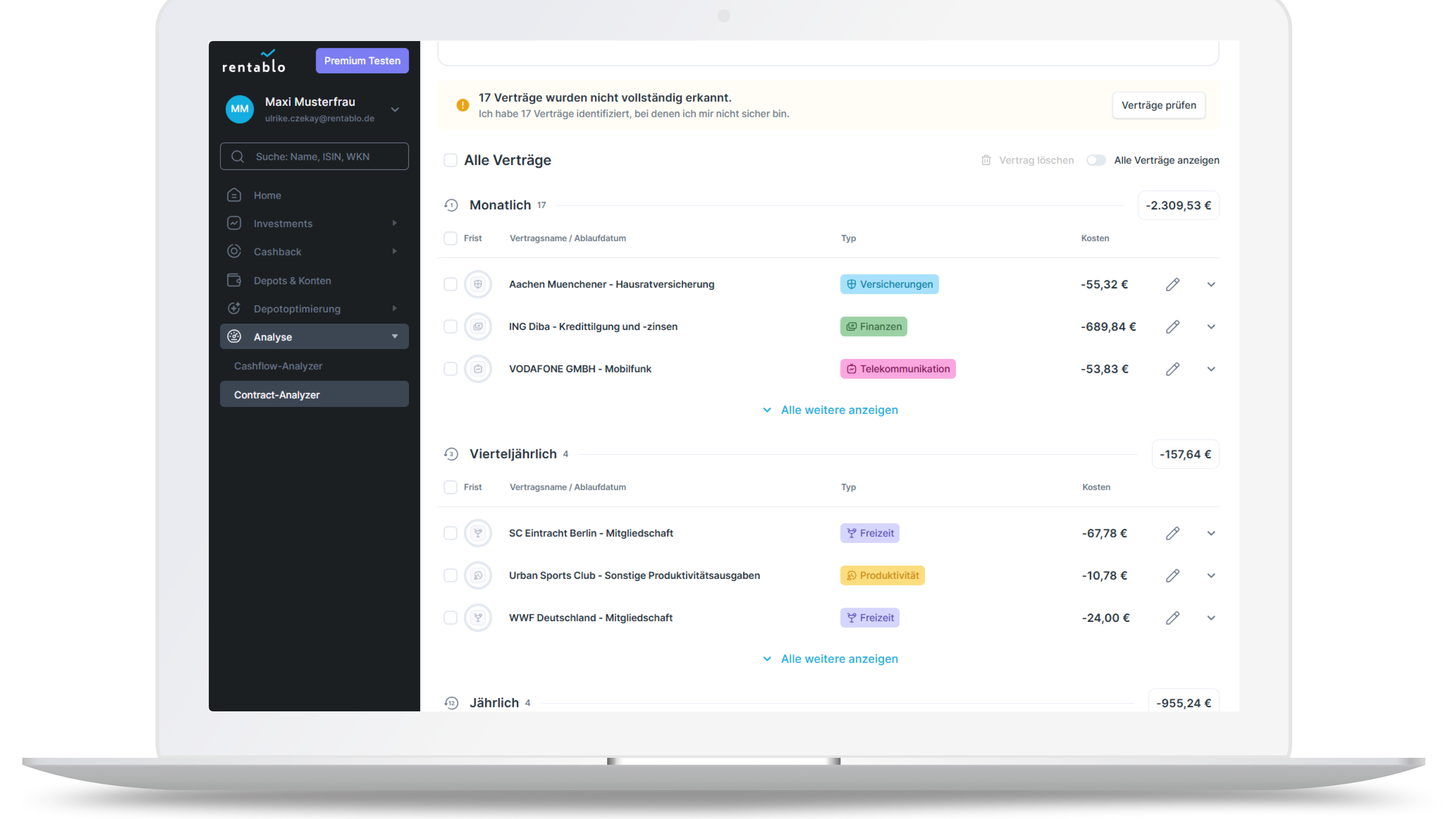
Task: Expand the Depotoptimierung submenu arrow
Action: (395, 309)
